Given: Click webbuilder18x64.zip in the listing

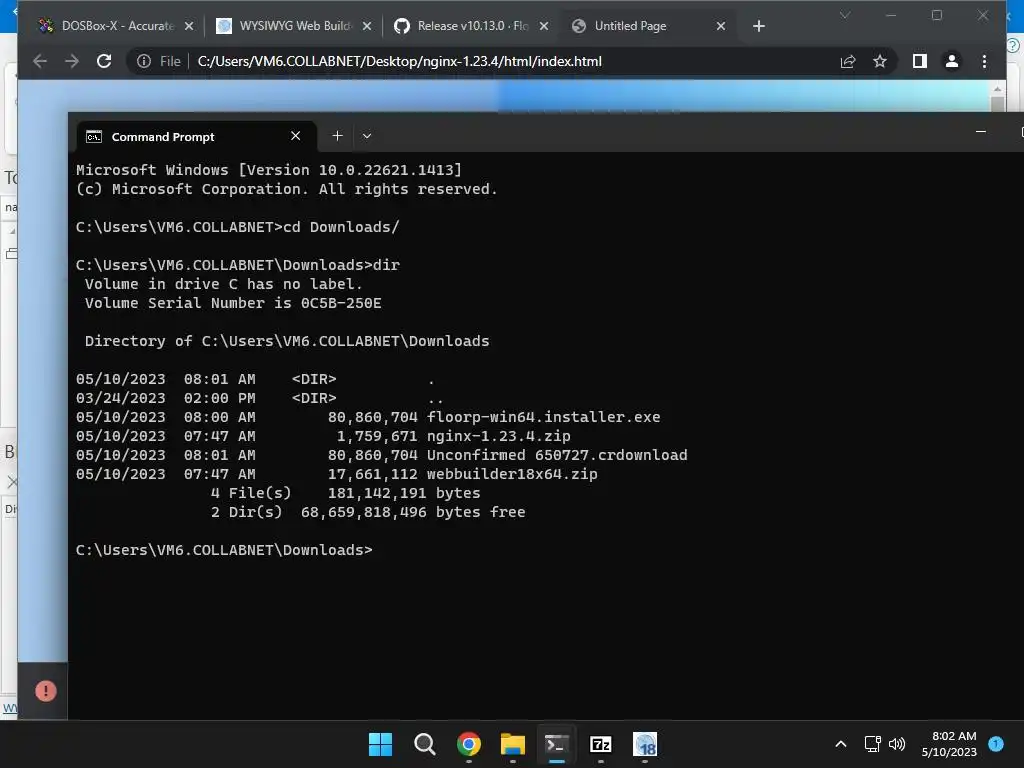Looking at the screenshot, I should click(x=512, y=473).
